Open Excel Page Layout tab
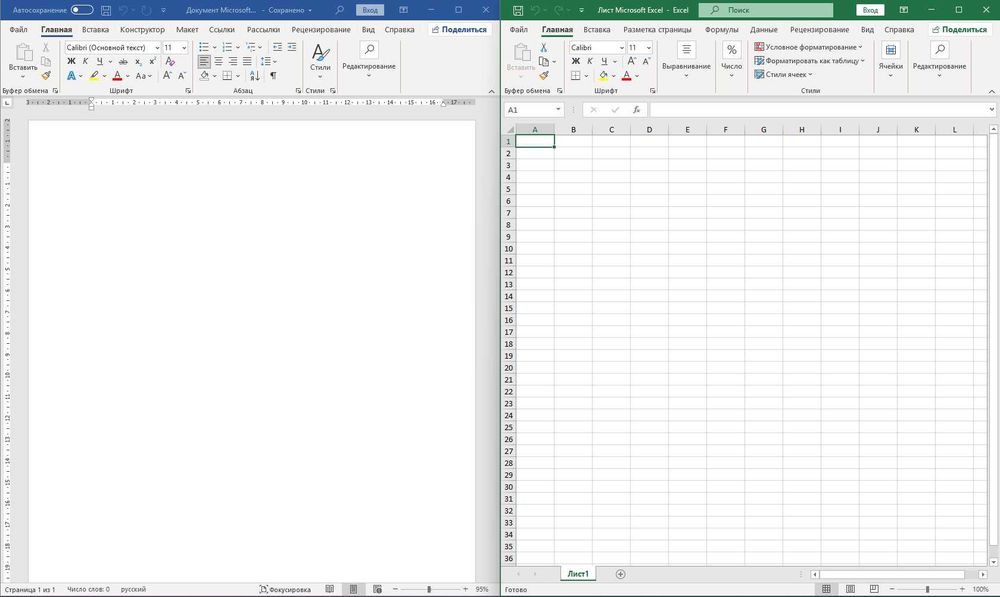The image size is (1000, 597). (657, 29)
